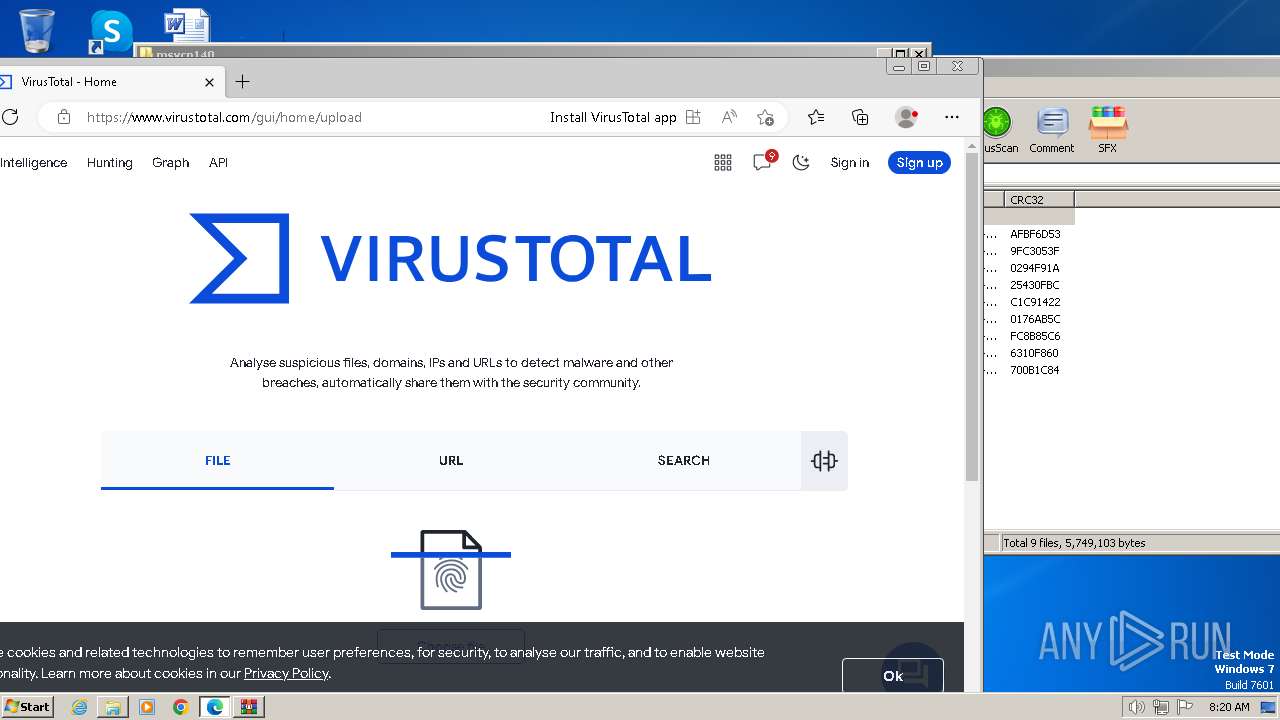Select the 0176AB5C row in WinRAR
Image resolution: width=1280 pixels, height=720 pixels.
(1035, 319)
